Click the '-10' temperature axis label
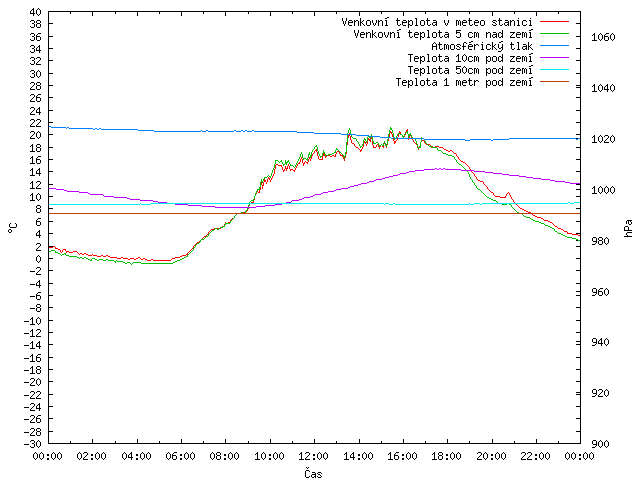Screen dimensions: 640x480 click(33, 321)
